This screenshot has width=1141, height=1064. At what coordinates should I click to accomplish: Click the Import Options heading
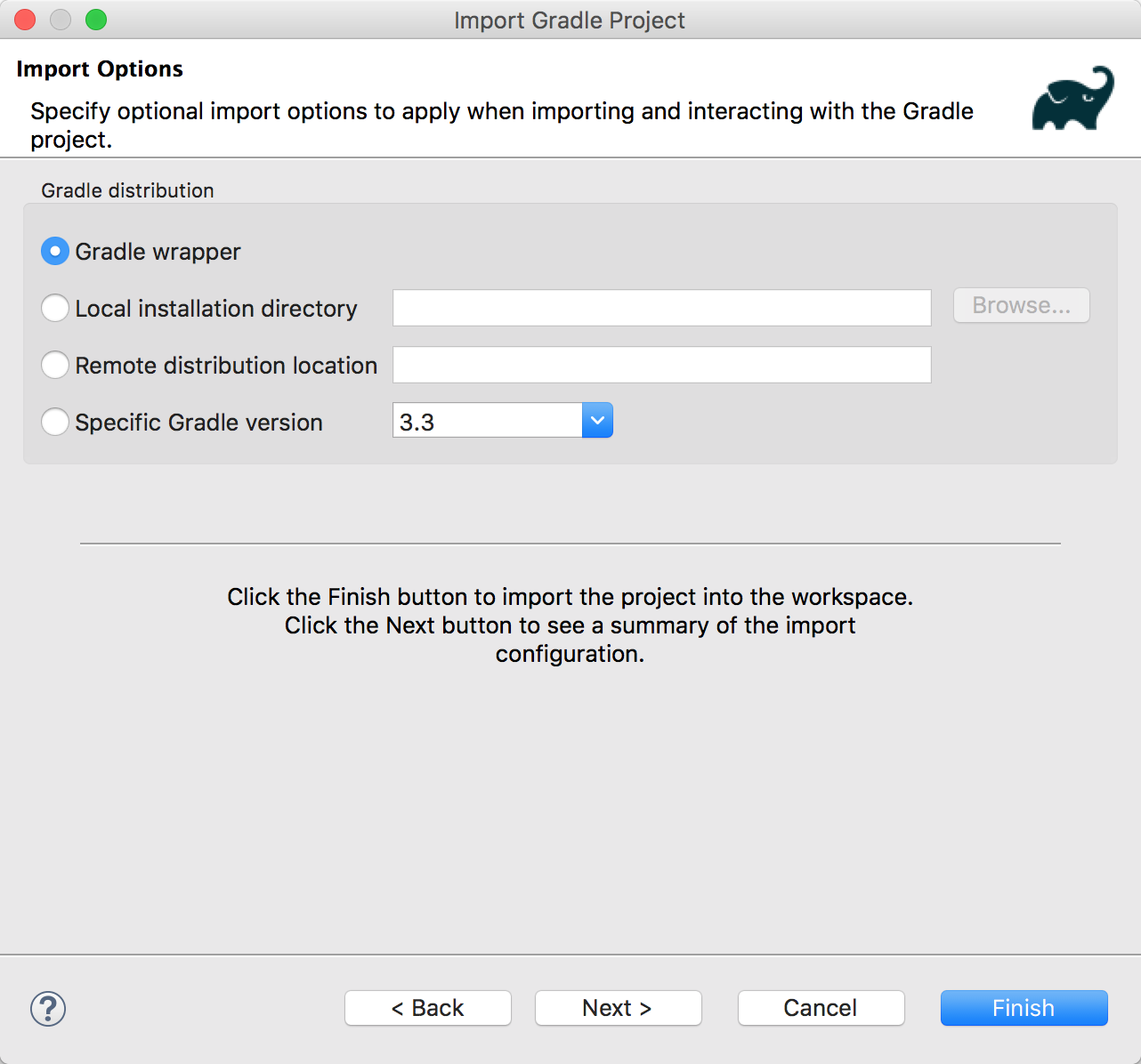(100, 69)
